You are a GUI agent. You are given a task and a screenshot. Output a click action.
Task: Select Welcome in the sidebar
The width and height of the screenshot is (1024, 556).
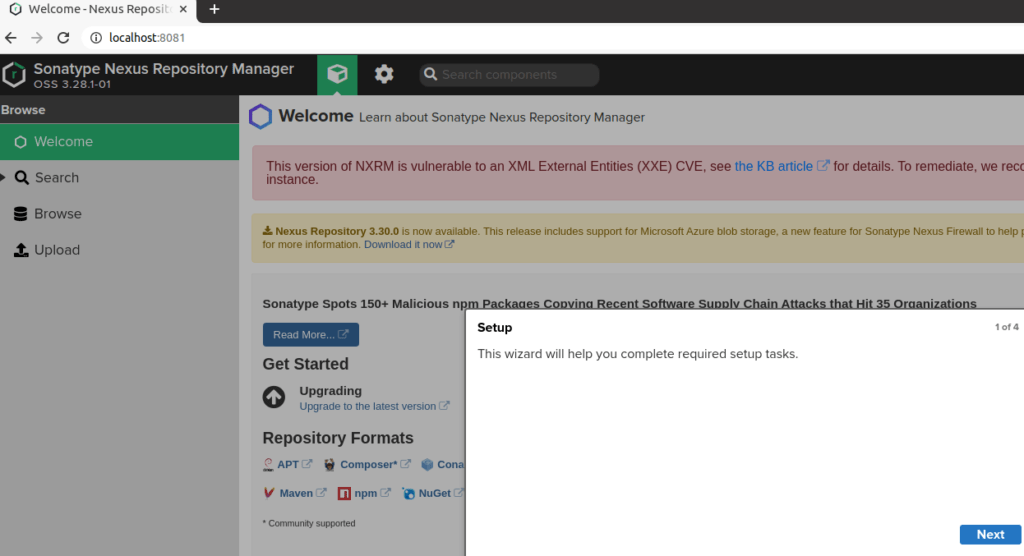pyautogui.click(x=120, y=142)
